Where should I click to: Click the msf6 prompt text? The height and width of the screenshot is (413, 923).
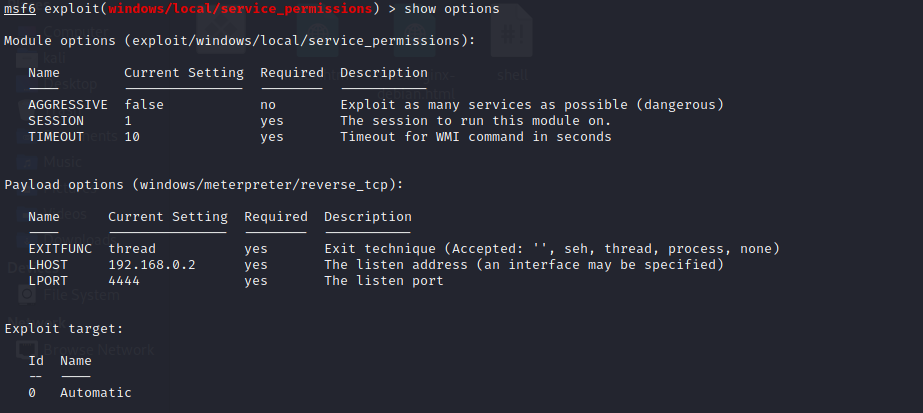tap(19, 9)
